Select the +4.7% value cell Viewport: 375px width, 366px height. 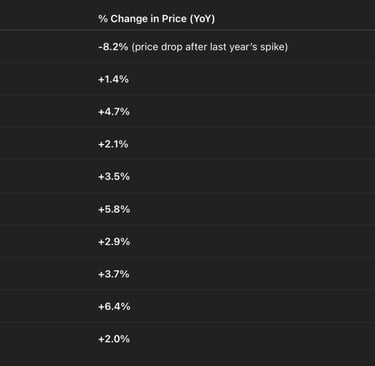click(x=114, y=112)
